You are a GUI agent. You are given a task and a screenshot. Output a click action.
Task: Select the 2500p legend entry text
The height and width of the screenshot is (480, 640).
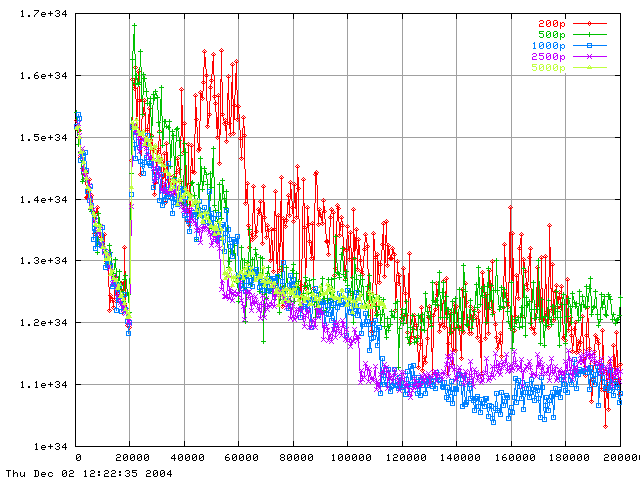pyautogui.click(x=549, y=57)
